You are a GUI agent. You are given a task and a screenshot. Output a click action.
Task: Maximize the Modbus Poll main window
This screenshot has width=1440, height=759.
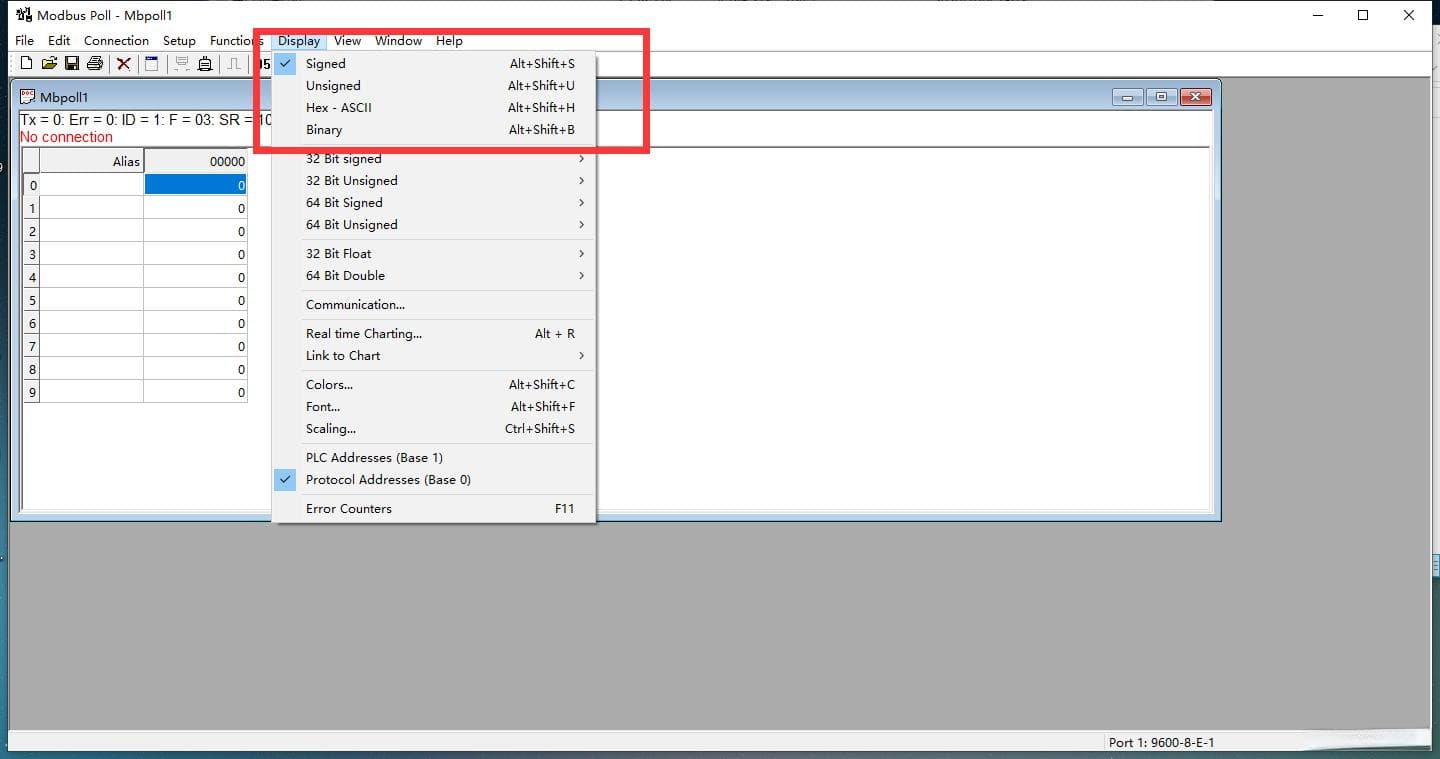1363,15
